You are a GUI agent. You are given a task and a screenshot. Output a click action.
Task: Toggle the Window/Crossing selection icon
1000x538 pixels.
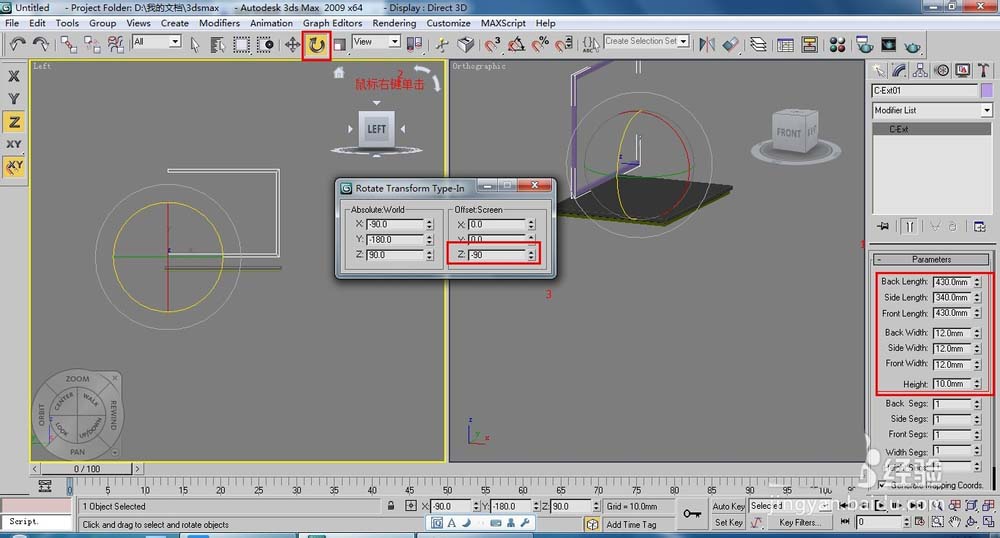[x=265, y=44]
